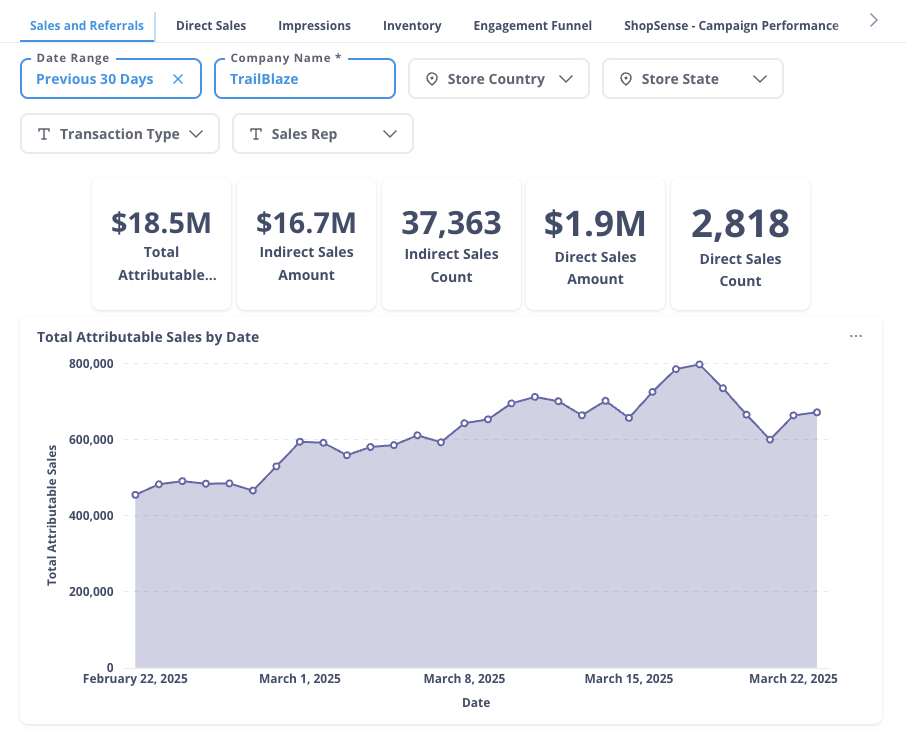Click the Sales Rep text icon
The image size is (906, 732).
coord(255,134)
